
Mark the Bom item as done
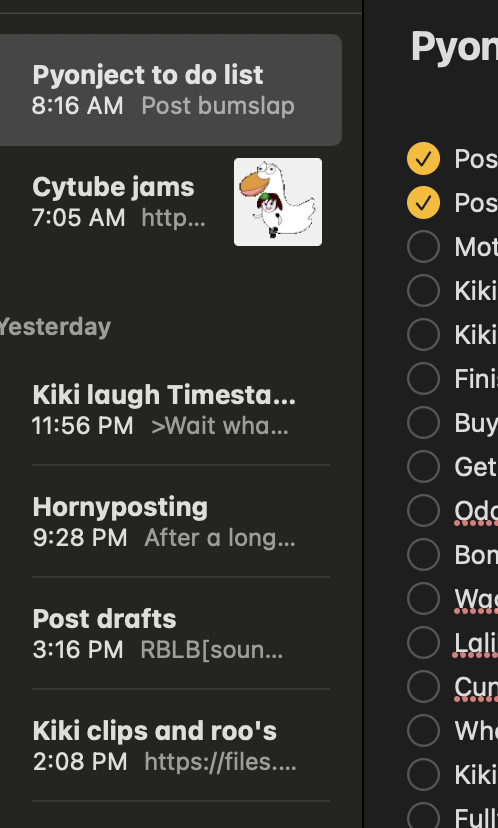pyautogui.click(x=424, y=554)
